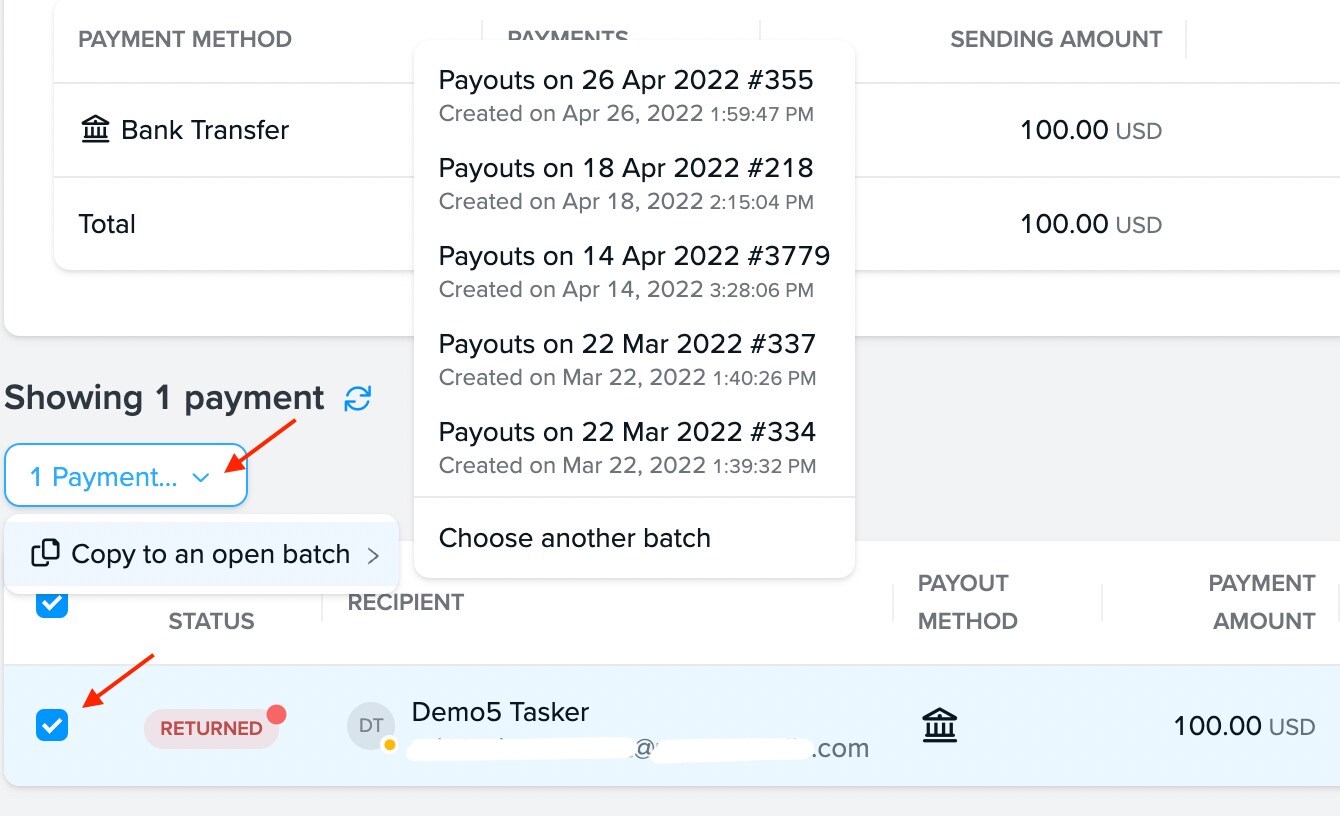Select 'Payouts on 14 Apr 2022 #3779'
This screenshot has height=816, width=1340.
pos(634,256)
